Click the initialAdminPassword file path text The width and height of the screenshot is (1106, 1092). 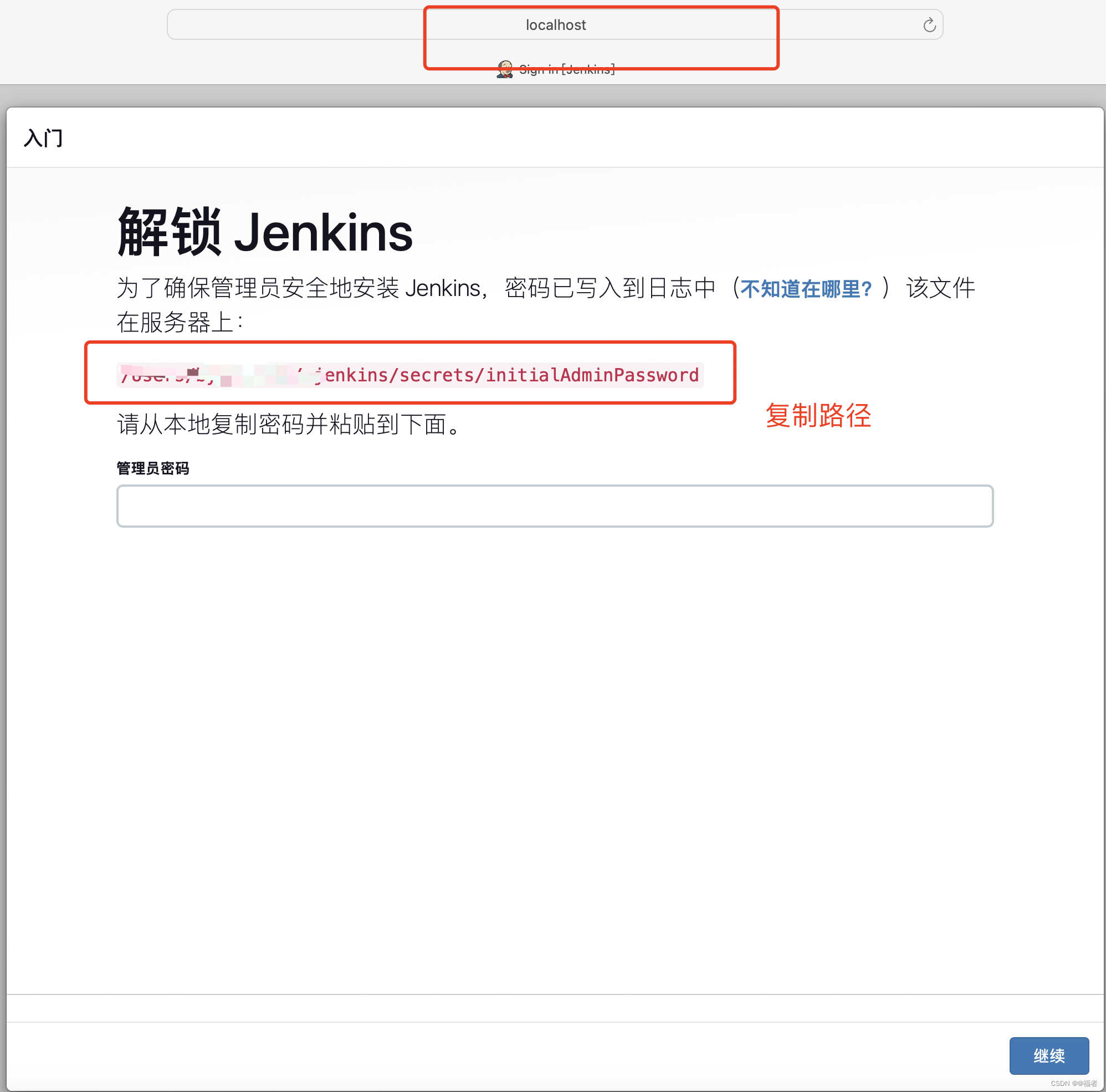[410, 375]
